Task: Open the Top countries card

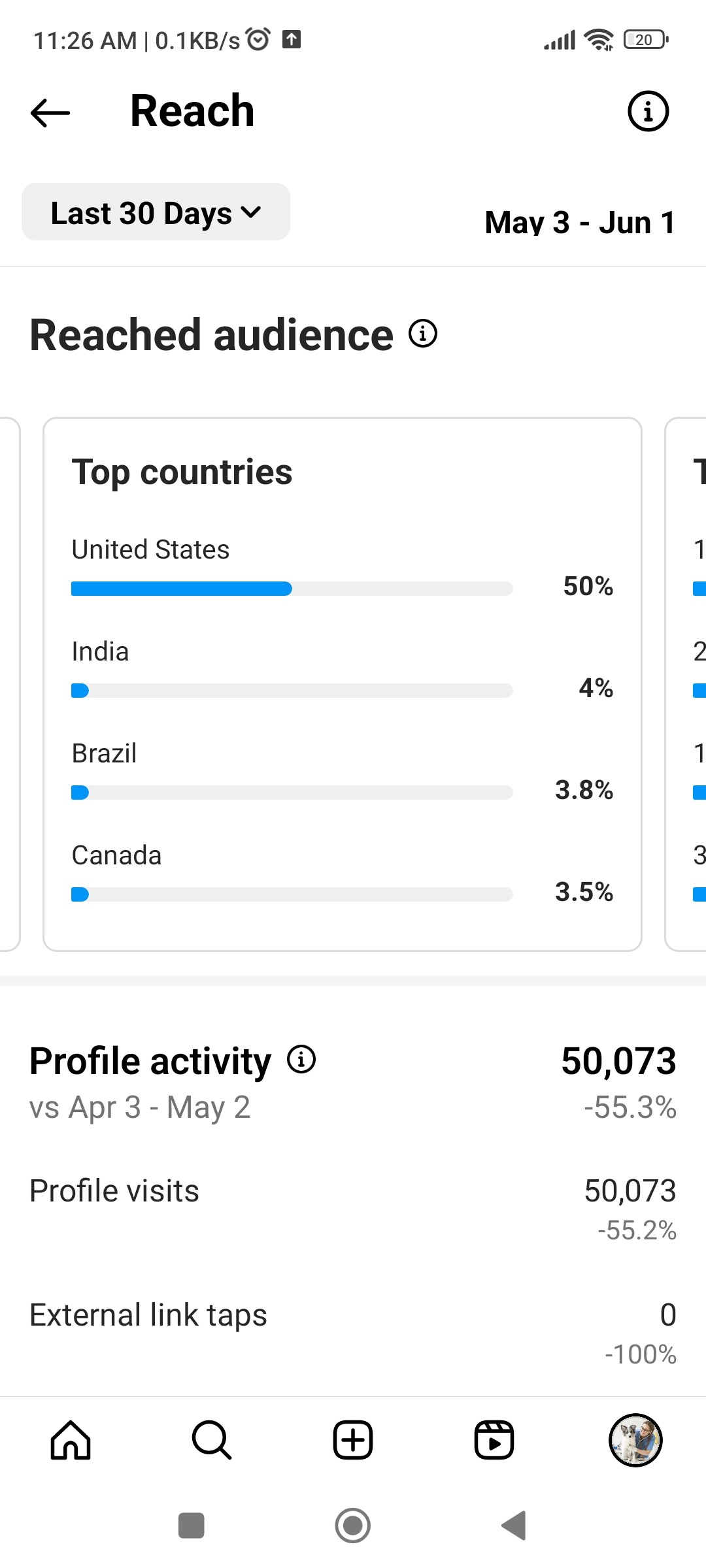Action: point(343,684)
